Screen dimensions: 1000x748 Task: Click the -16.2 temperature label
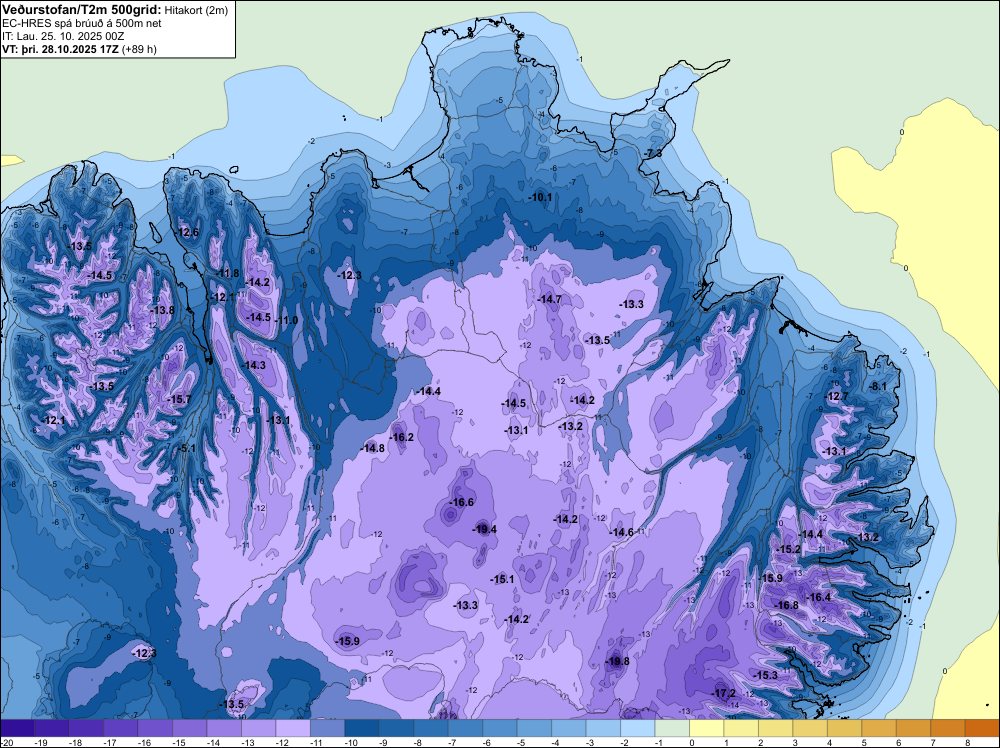pyautogui.click(x=401, y=437)
